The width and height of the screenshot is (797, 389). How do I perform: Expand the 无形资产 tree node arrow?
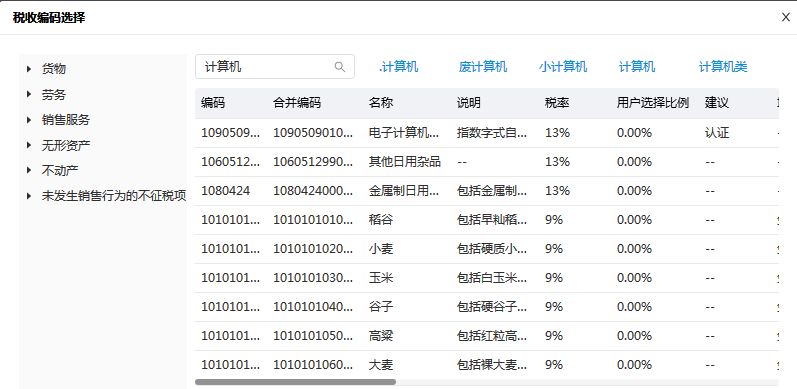pos(29,145)
